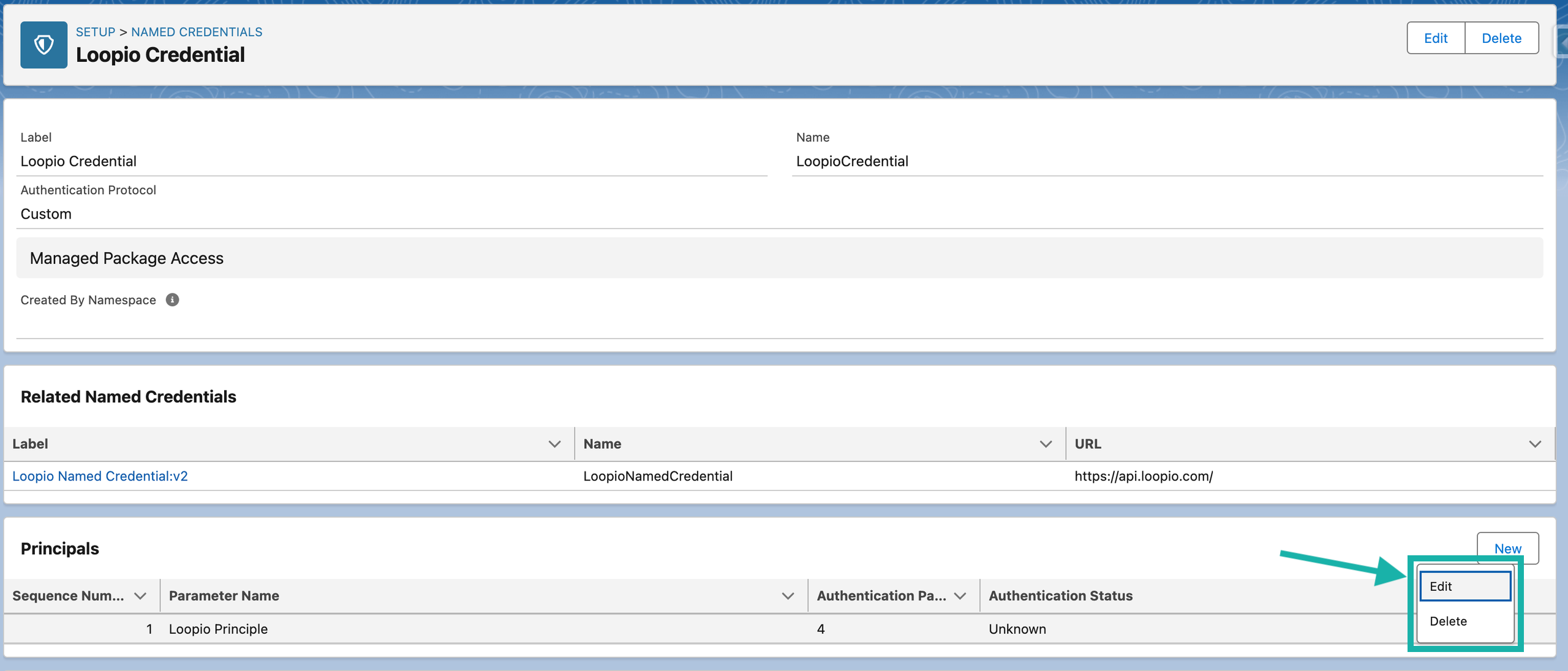This screenshot has width=1568, height=671.
Task: Open Loopio Named Credential:v2 link
Action: (x=100, y=476)
